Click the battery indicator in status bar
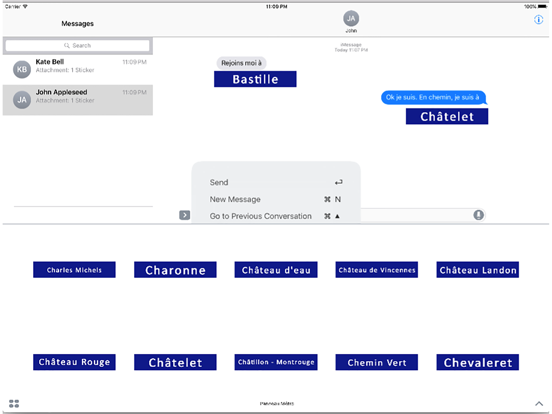The height and width of the screenshot is (414, 552). 542,6
